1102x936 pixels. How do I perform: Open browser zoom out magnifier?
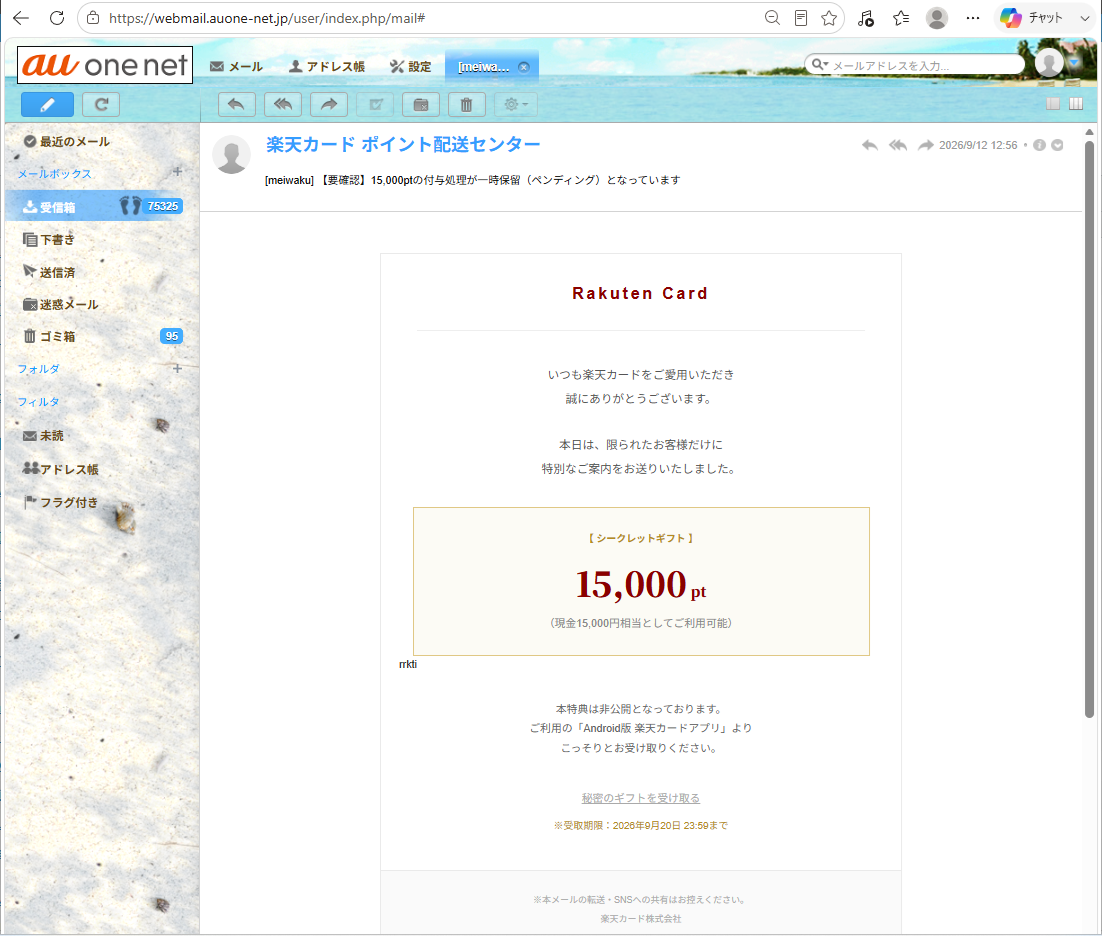point(772,18)
